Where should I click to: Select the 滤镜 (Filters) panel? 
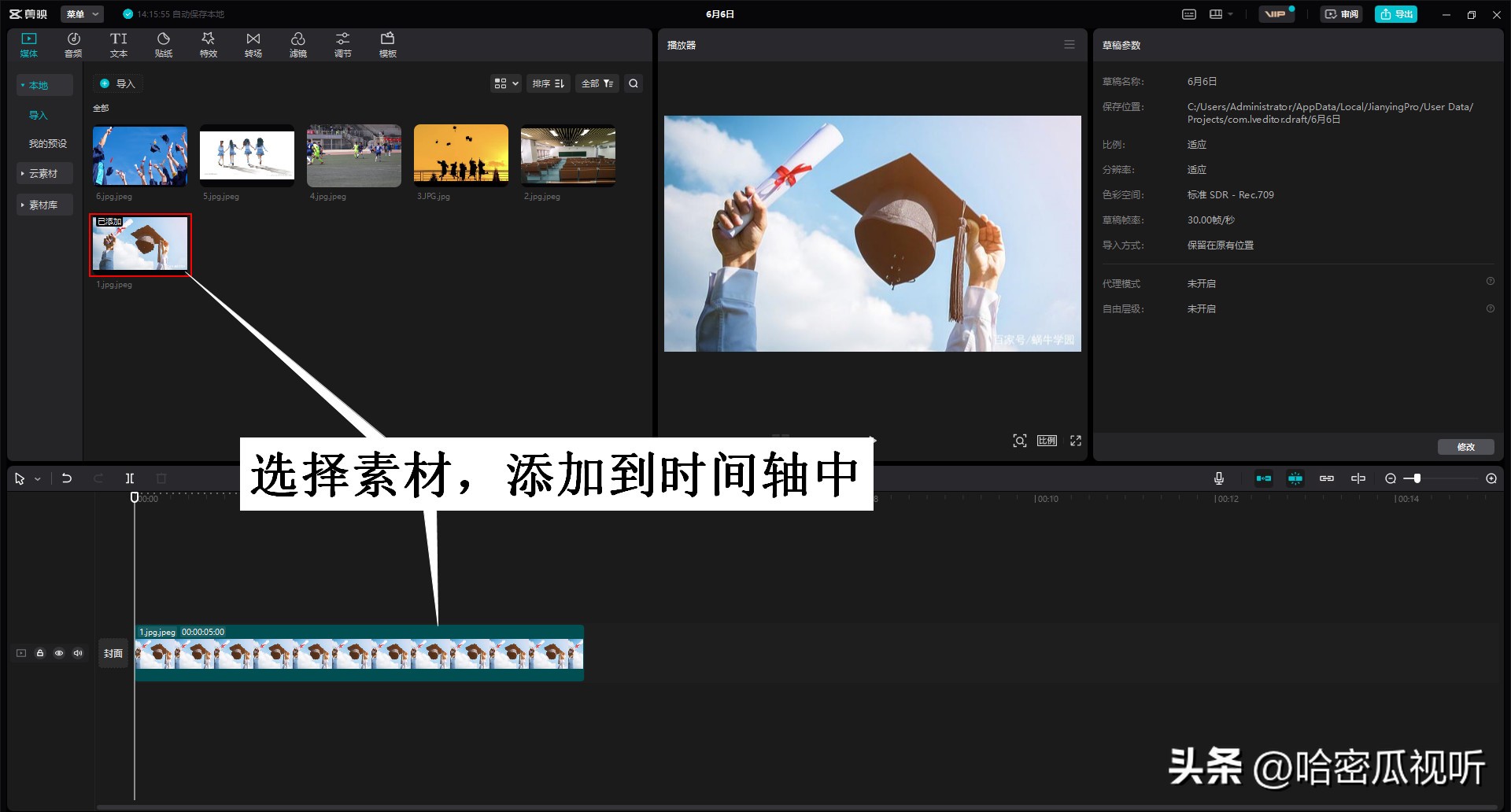[x=297, y=43]
